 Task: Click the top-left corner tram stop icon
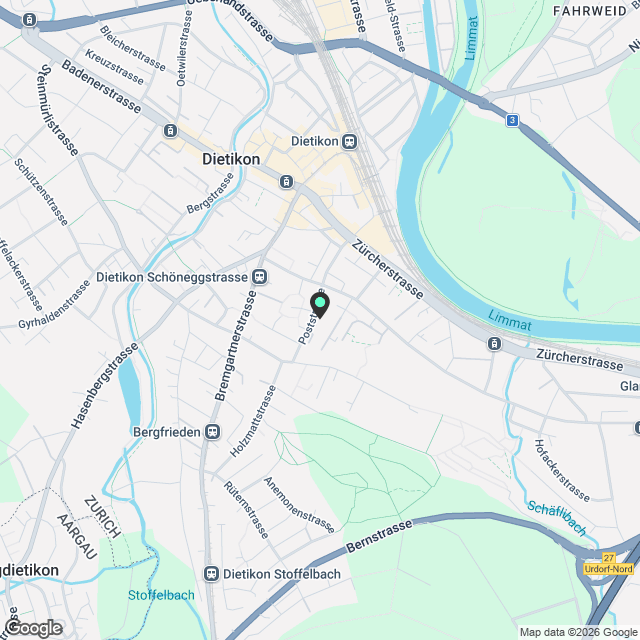(x=29, y=20)
